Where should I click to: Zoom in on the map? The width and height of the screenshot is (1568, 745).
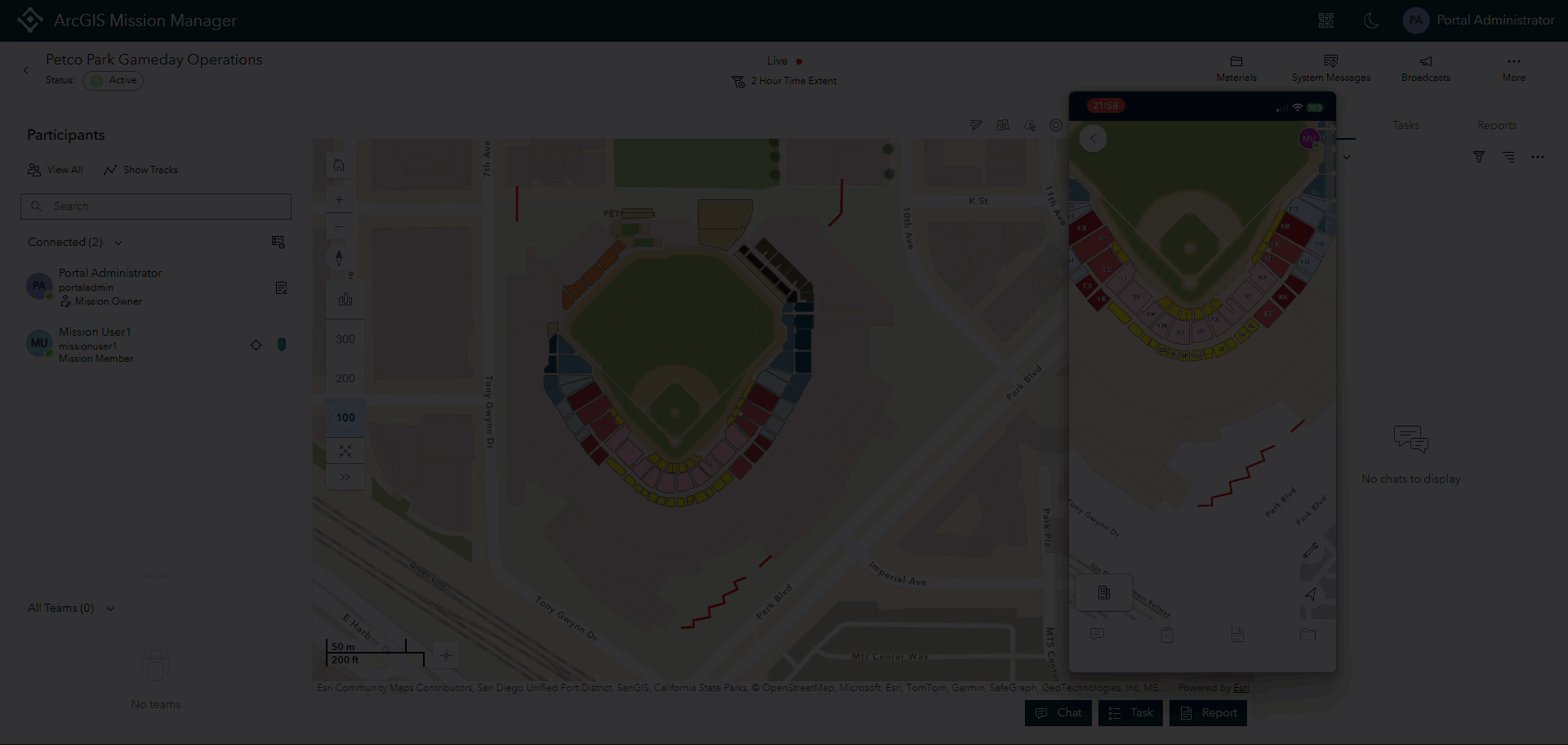pyautogui.click(x=339, y=200)
